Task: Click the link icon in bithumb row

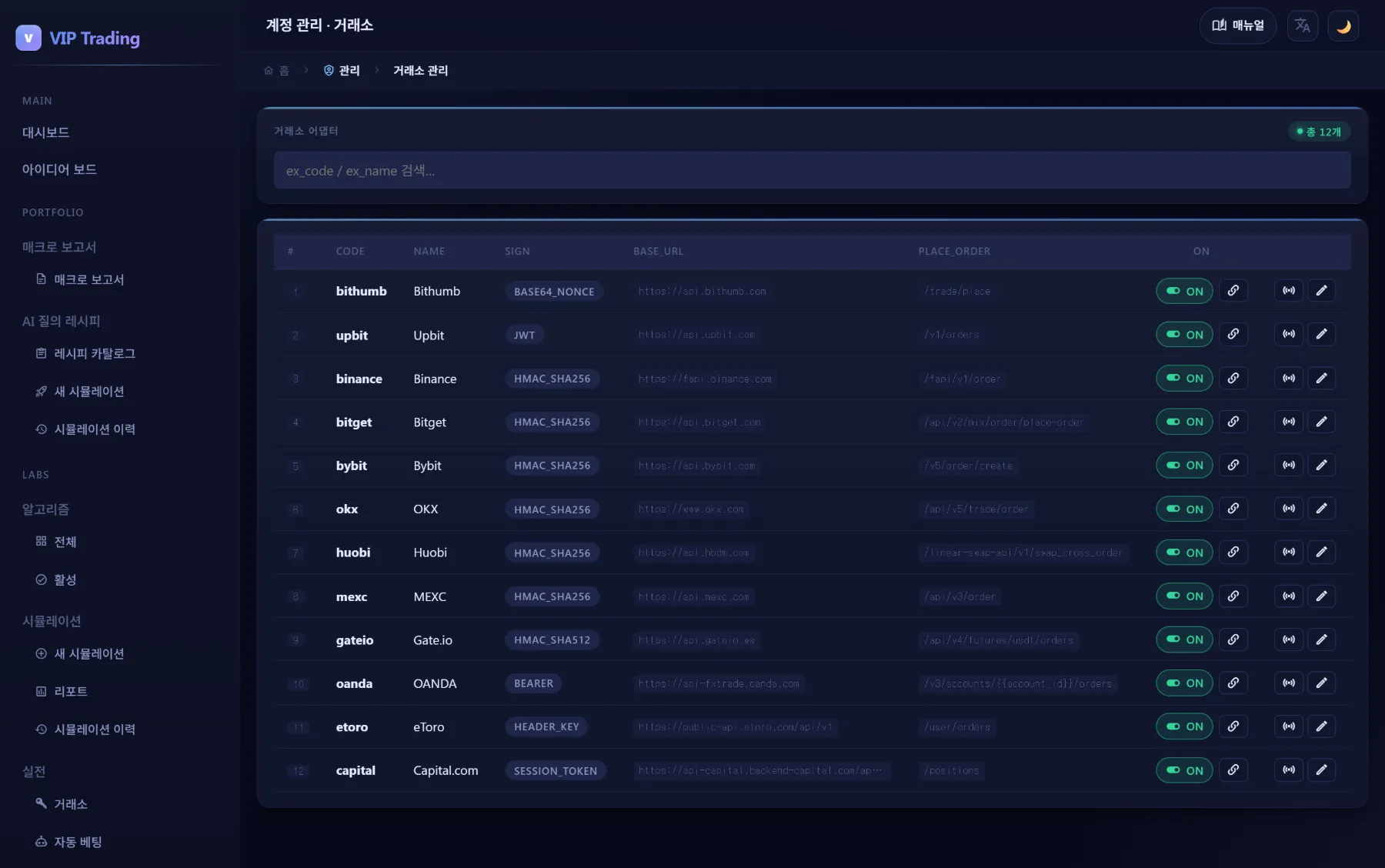Action: [x=1233, y=291]
